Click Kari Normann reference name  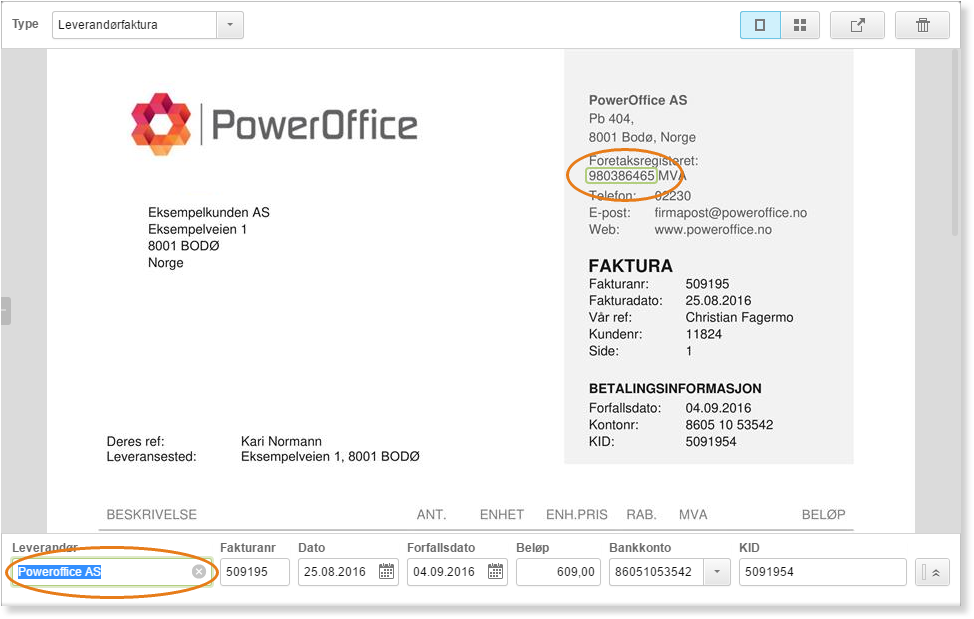pos(281,441)
